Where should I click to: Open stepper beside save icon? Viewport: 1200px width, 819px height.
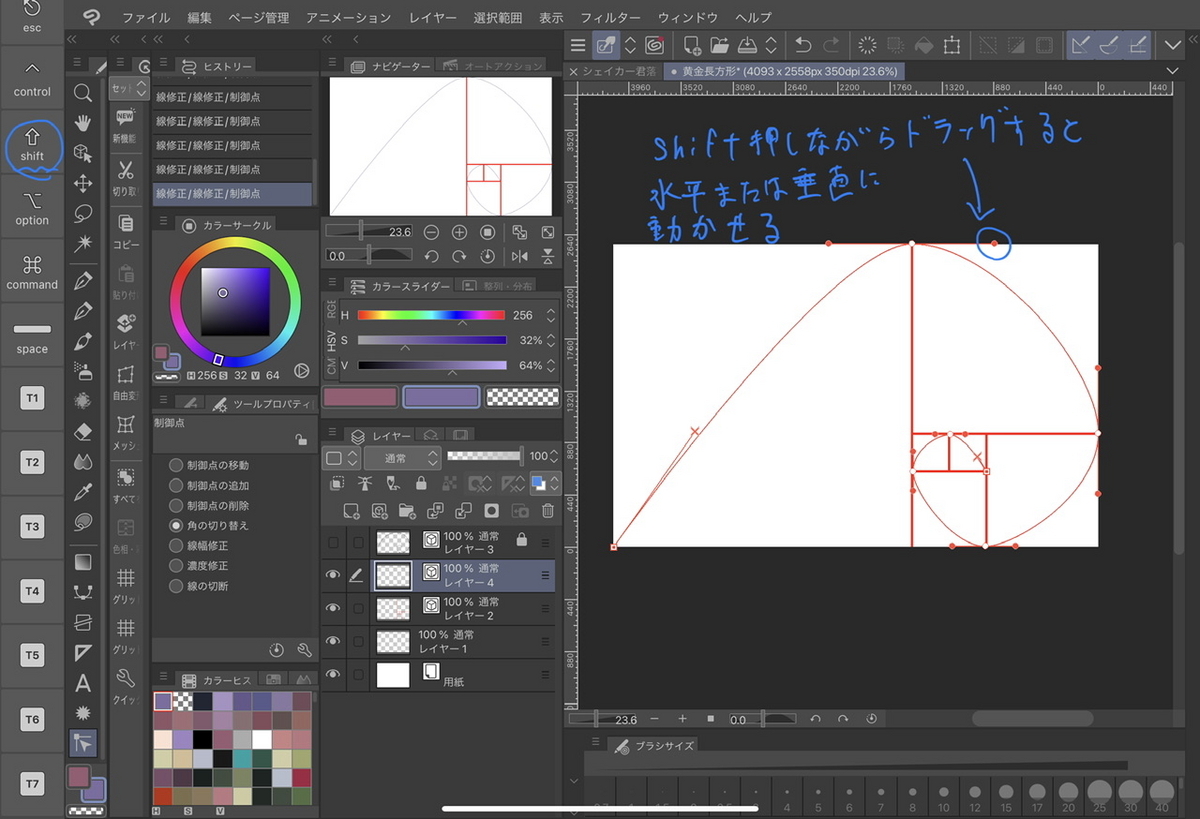click(771, 45)
